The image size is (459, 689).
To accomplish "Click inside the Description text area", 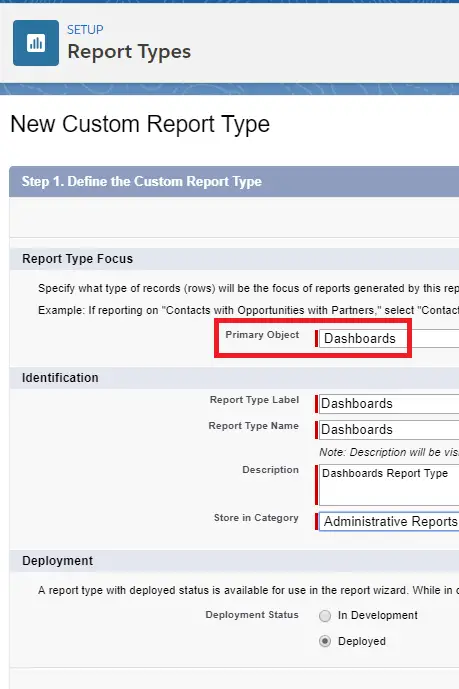I will point(389,485).
